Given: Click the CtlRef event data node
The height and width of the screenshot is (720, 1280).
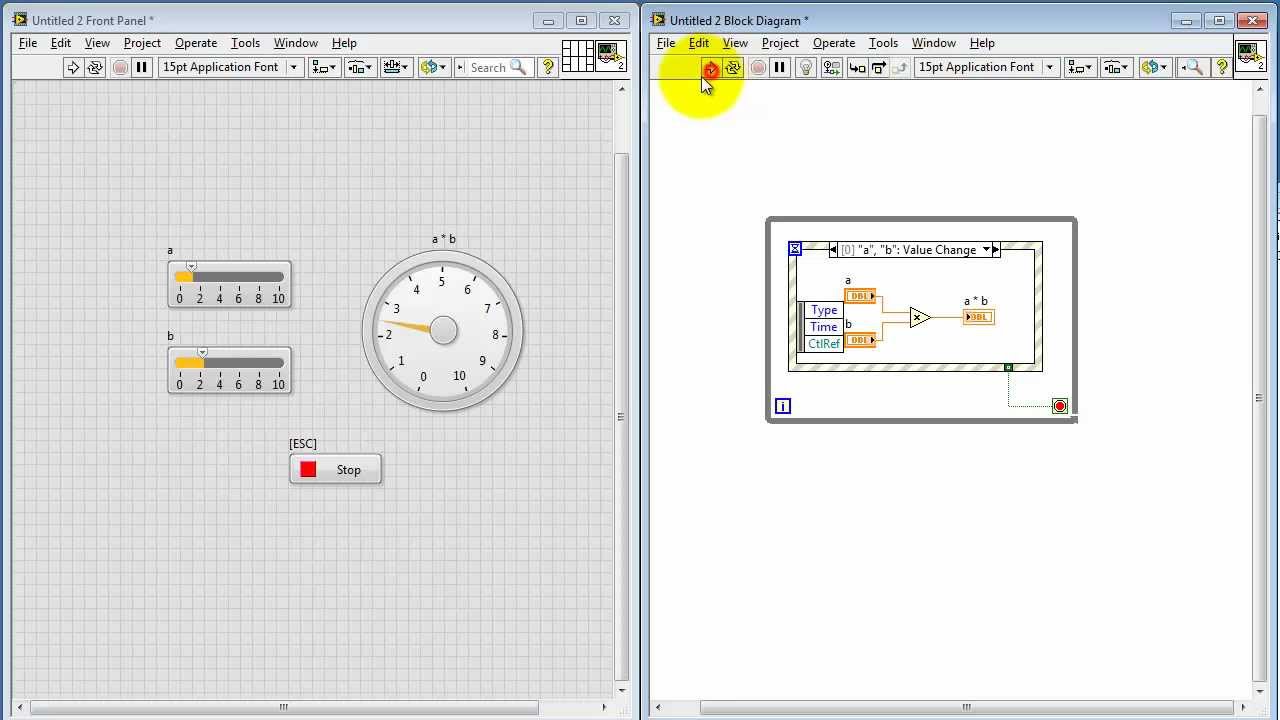Looking at the screenshot, I should [x=824, y=344].
